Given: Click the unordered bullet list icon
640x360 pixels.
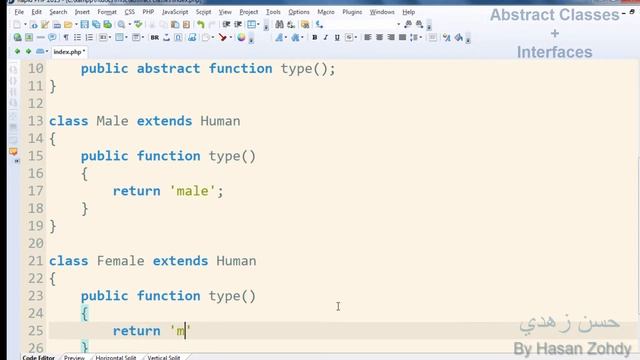Looking at the screenshot, I should [x=77, y=38].
